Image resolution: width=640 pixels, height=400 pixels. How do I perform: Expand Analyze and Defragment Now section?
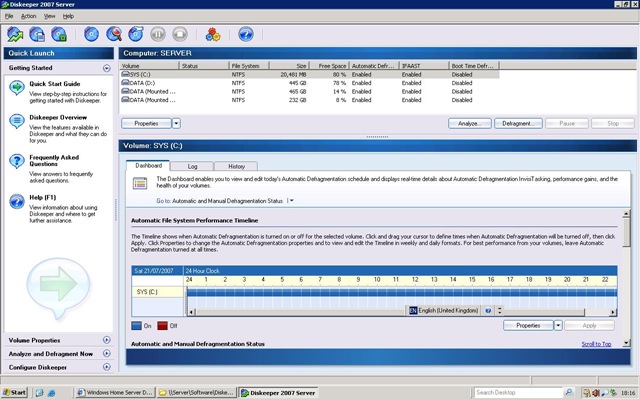click(107, 353)
